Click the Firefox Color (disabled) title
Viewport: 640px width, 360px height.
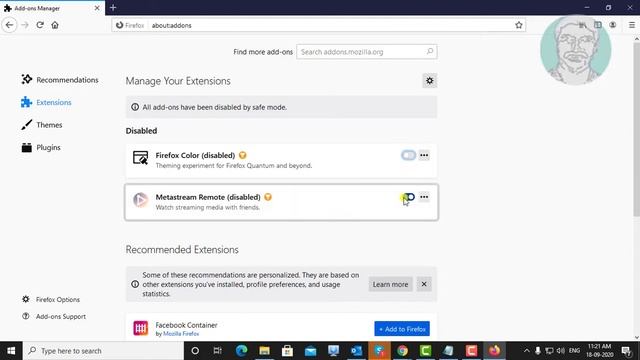click(x=195, y=155)
